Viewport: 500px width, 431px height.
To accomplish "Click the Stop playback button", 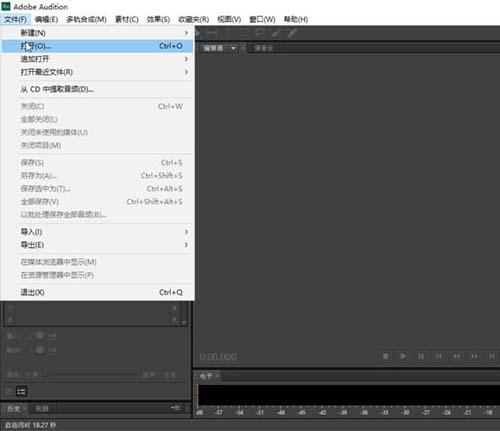I will [x=385, y=356].
